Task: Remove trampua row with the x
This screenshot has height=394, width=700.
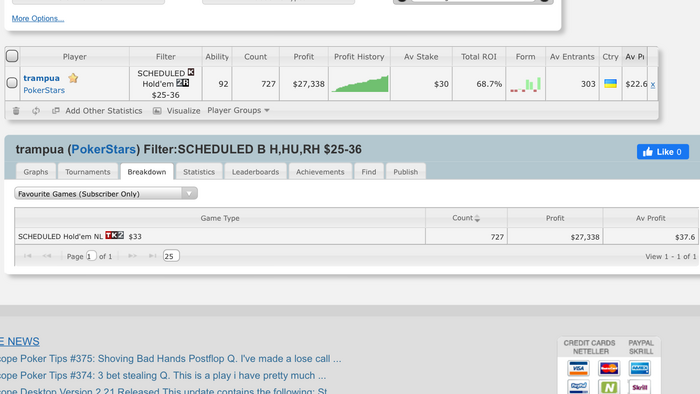Action: [653, 84]
